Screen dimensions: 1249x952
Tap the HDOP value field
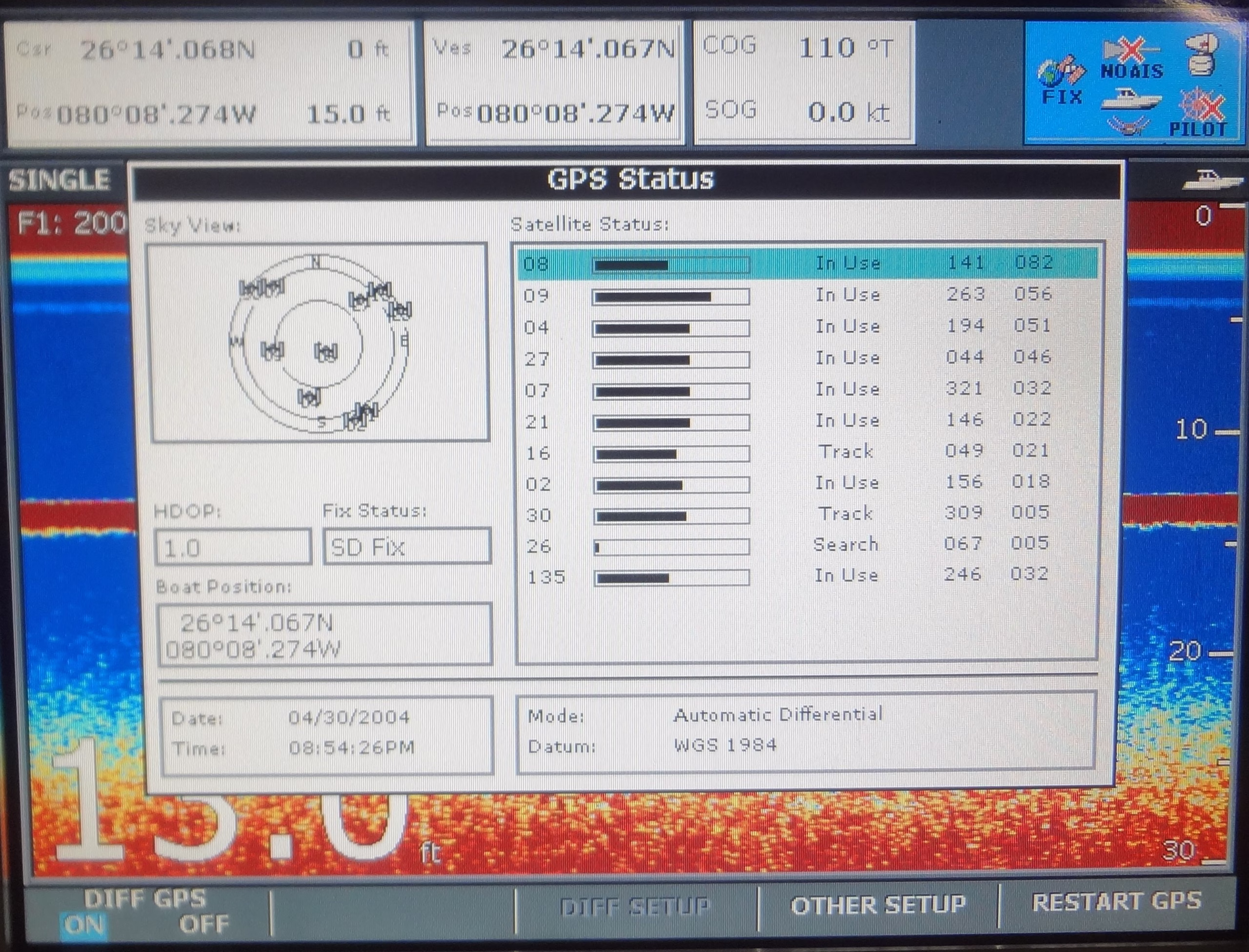pos(232,547)
